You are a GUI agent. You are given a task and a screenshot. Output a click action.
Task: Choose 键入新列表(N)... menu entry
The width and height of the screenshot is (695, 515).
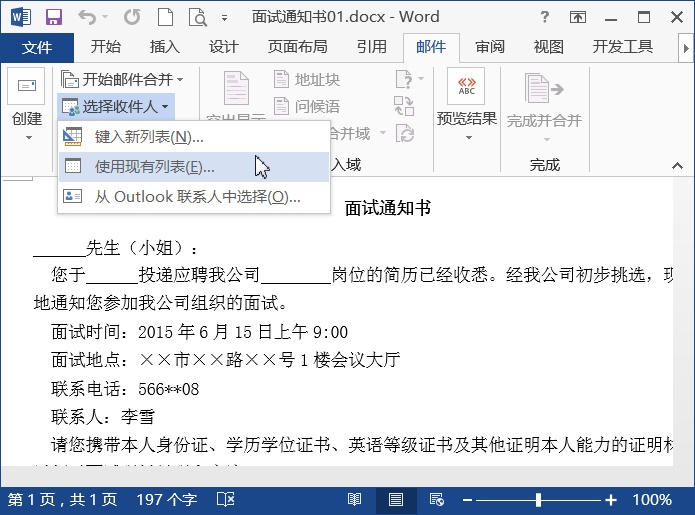(x=194, y=137)
